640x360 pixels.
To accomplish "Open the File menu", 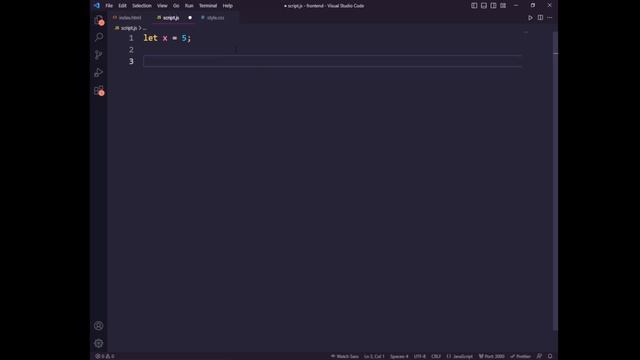I will (x=109, y=6).
